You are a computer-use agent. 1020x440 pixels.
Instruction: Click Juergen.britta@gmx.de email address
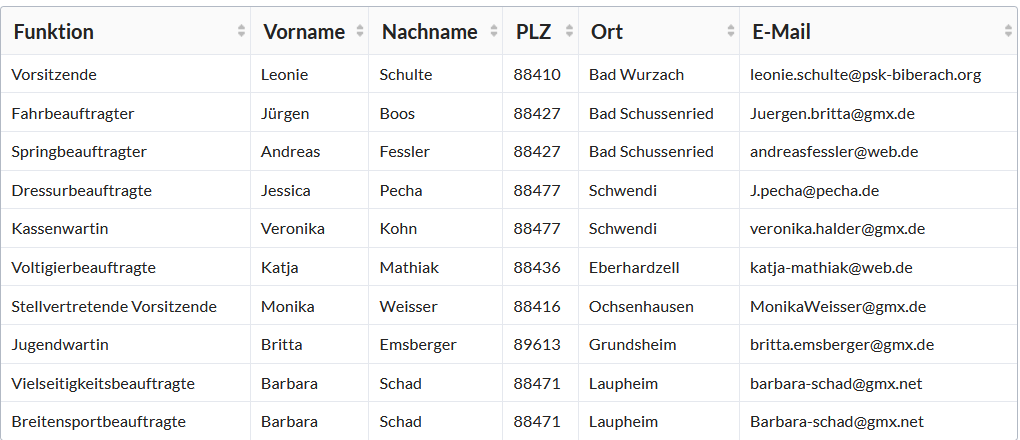[x=832, y=114]
